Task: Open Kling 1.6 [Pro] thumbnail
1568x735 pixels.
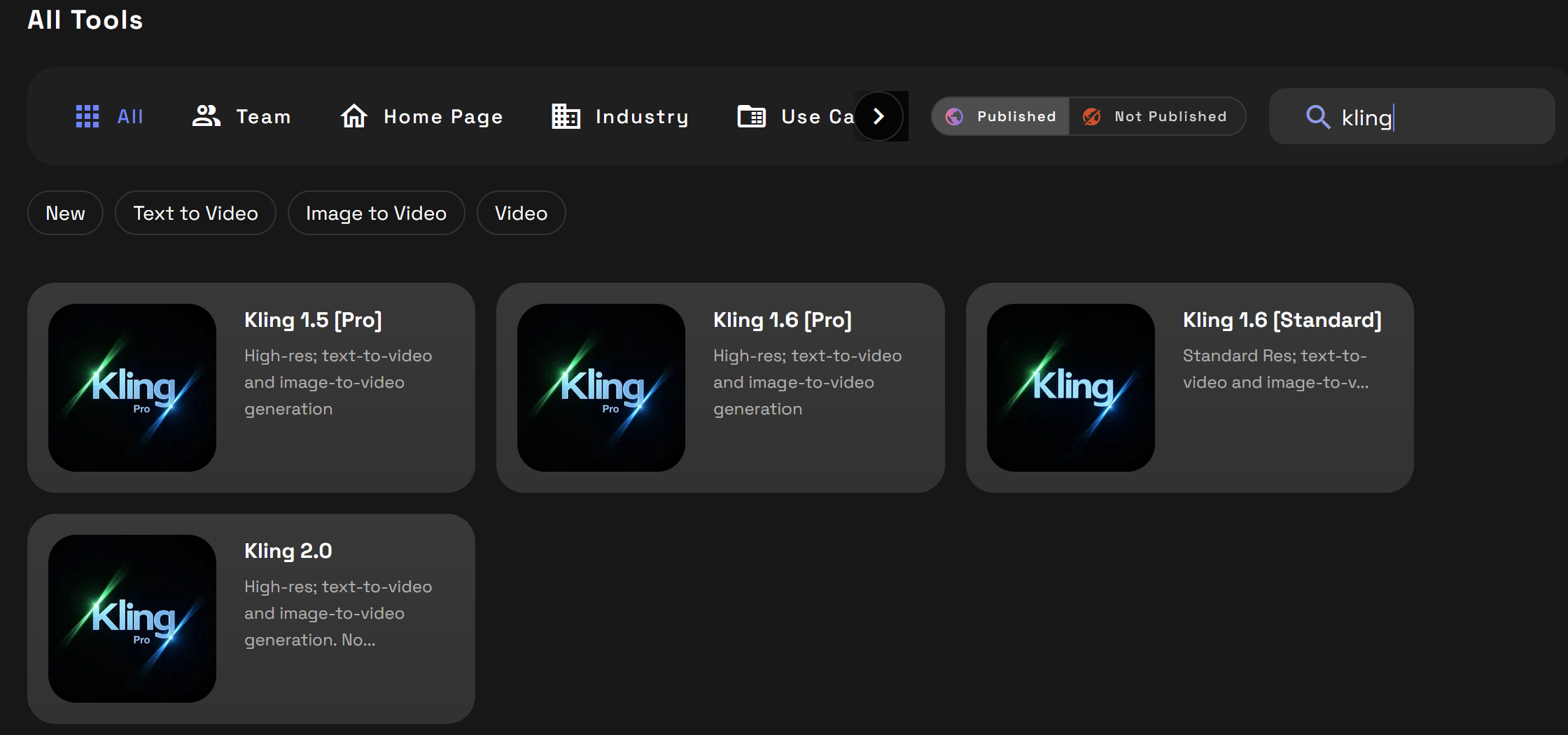Action: (x=601, y=388)
